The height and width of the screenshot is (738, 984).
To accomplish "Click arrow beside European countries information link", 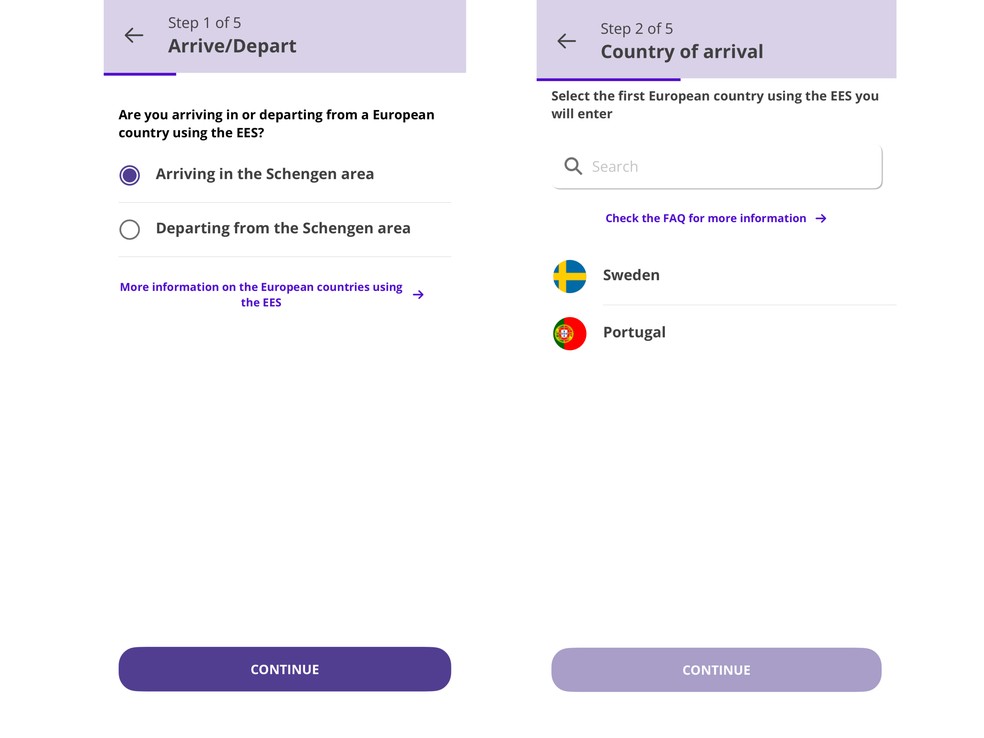I will (x=418, y=295).
